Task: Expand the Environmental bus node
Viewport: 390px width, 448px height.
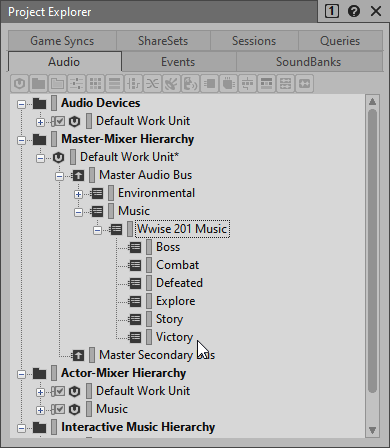Action: pyautogui.click(x=78, y=194)
